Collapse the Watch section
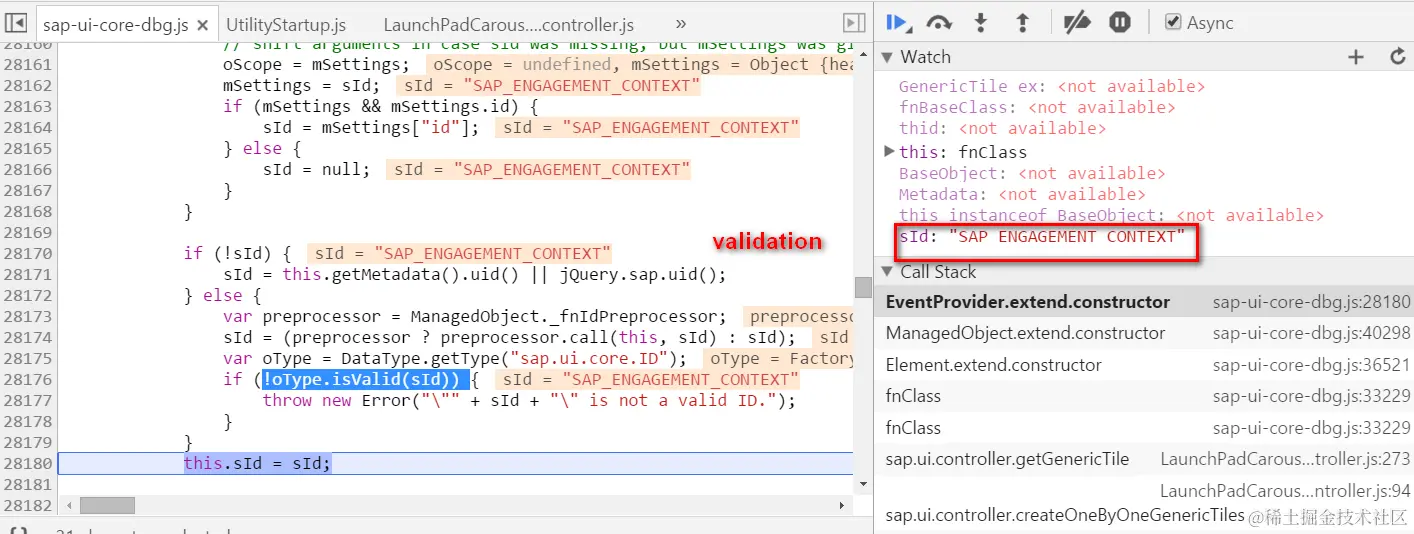 click(x=887, y=57)
